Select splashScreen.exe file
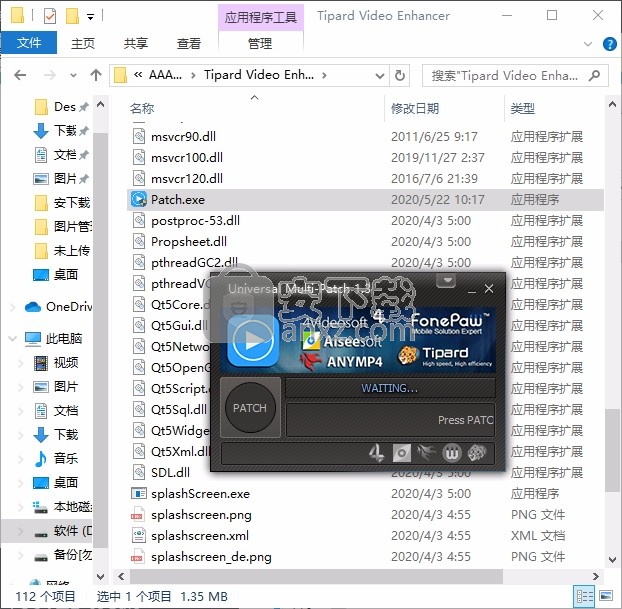The width and height of the screenshot is (622, 609). [x=200, y=494]
